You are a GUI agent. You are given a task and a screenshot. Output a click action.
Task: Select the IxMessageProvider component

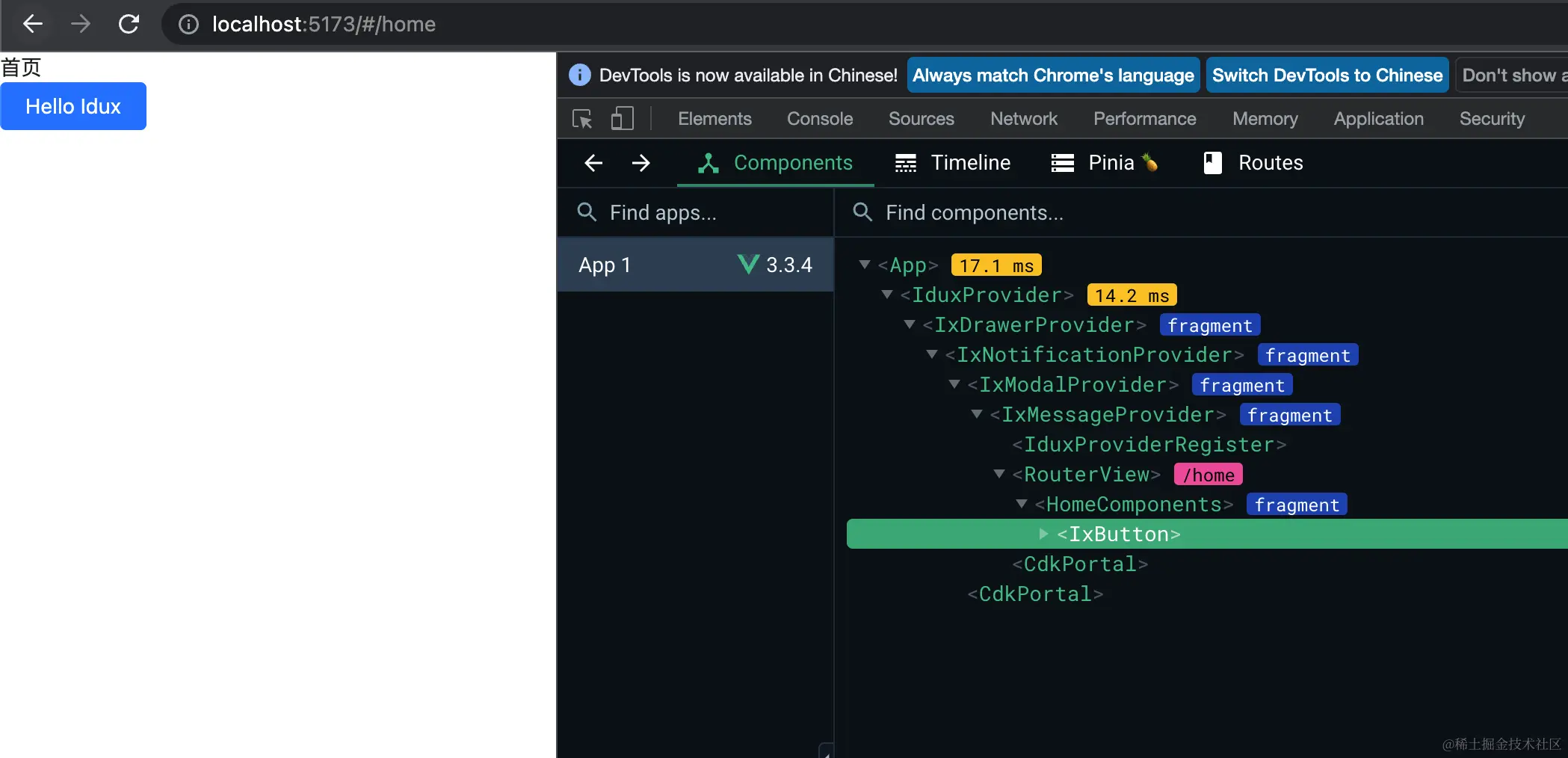point(1108,414)
